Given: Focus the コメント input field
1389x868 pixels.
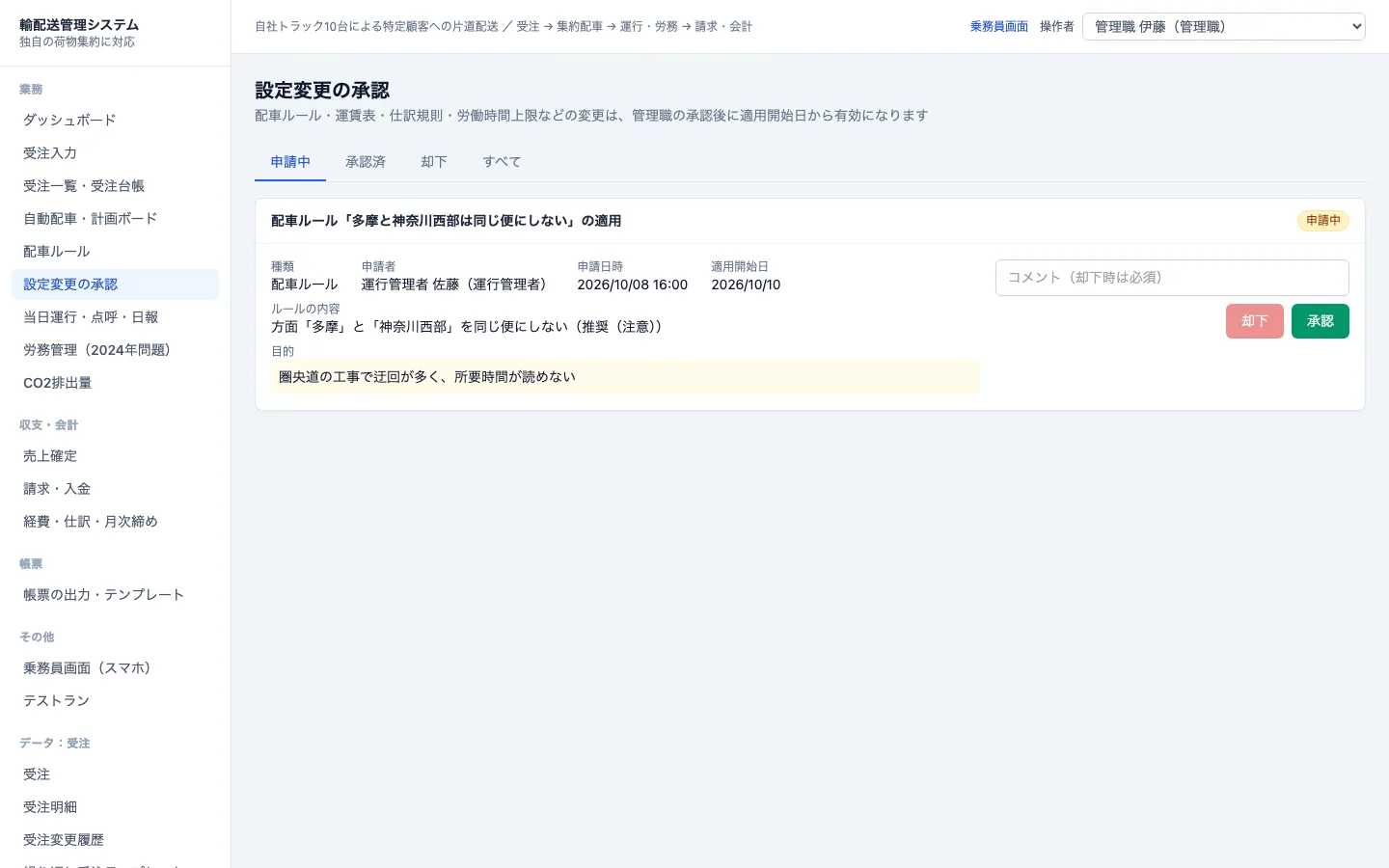Looking at the screenshot, I should coord(1172,278).
